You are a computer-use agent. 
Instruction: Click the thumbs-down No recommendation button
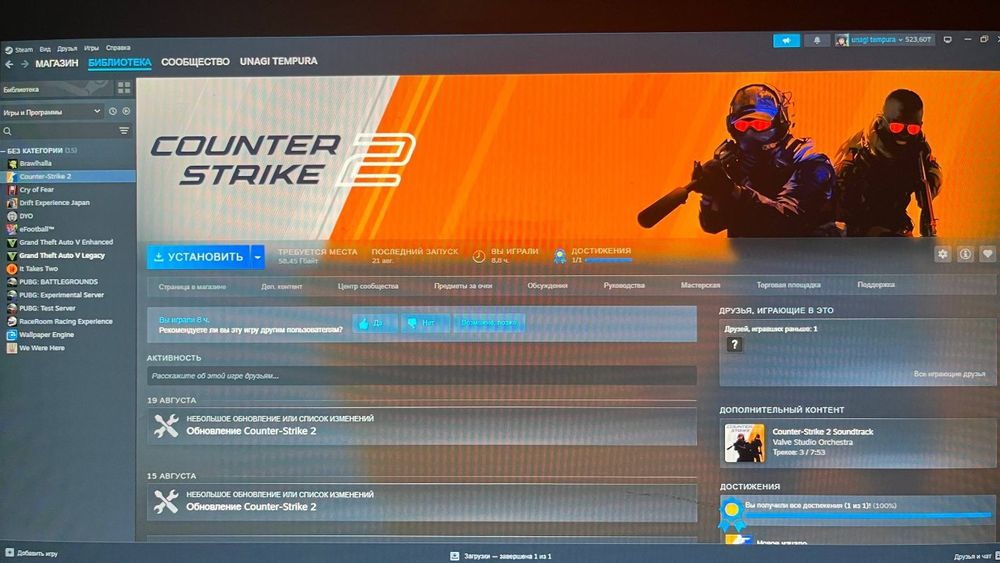pyautogui.click(x=425, y=323)
